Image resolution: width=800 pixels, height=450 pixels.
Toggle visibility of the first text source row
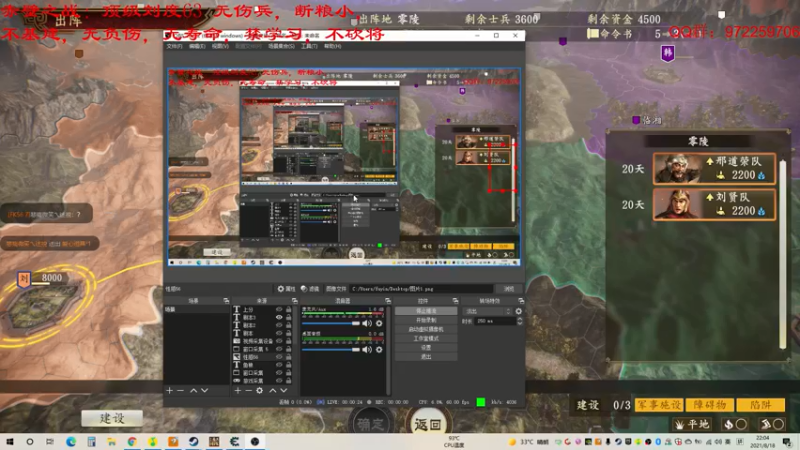pos(279,310)
